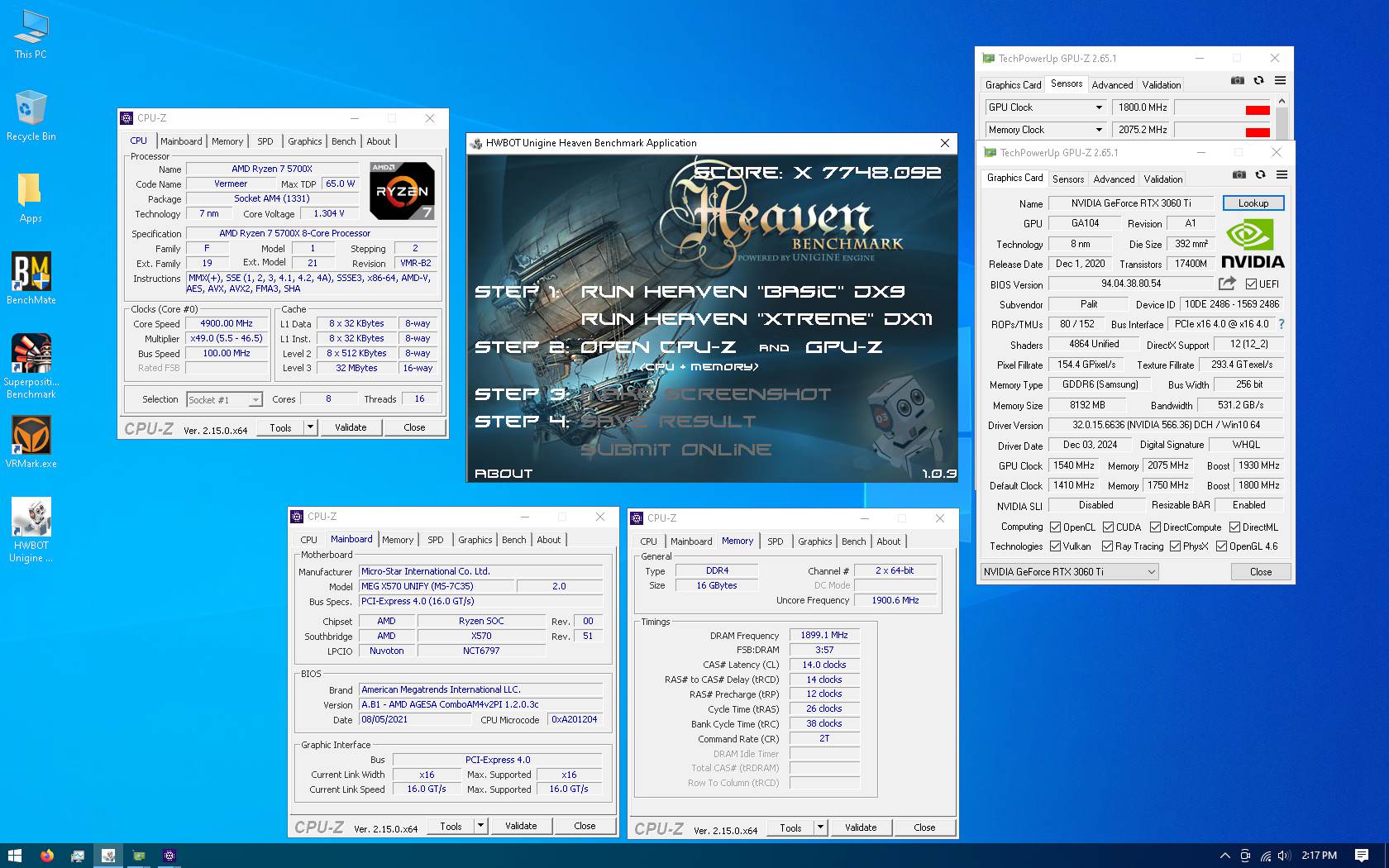Toggle the CUDA checkbox

(1108, 527)
